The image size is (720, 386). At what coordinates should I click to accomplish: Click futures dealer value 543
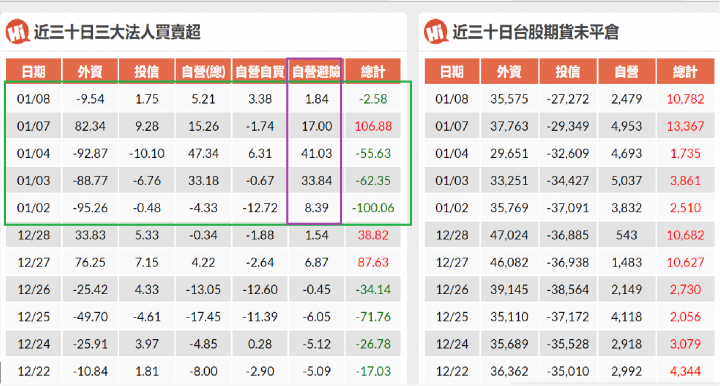point(626,235)
